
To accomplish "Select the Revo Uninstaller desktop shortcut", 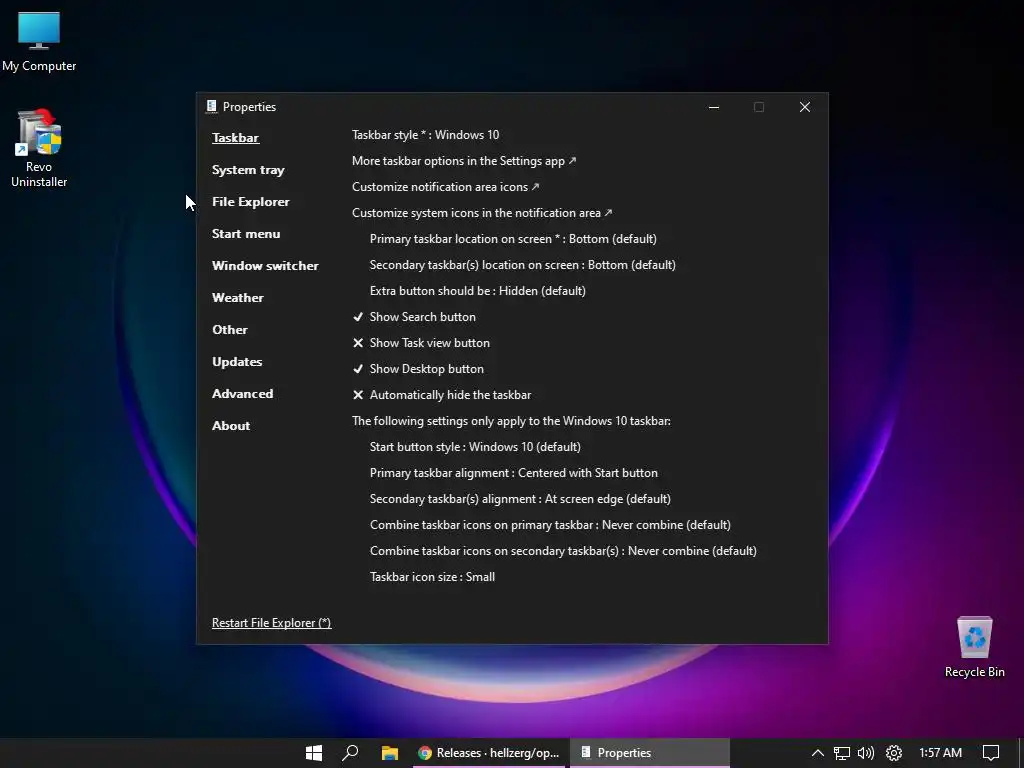I will (39, 148).
